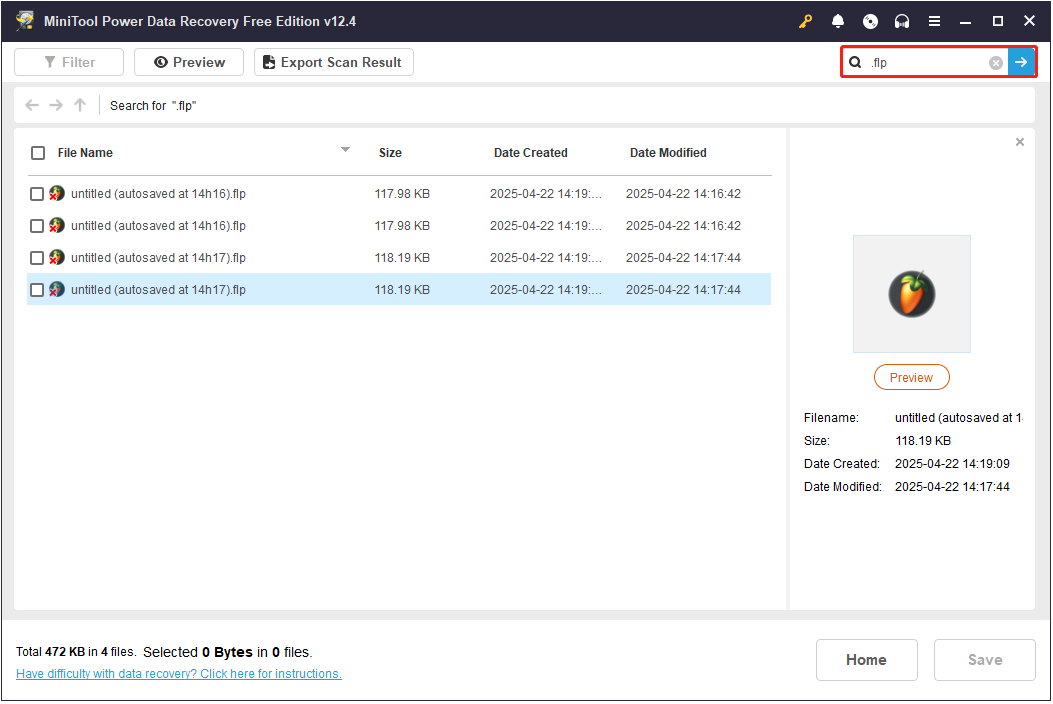The width and height of the screenshot is (1053, 704).
Task: Click the blue search arrow button
Action: pos(1021,62)
